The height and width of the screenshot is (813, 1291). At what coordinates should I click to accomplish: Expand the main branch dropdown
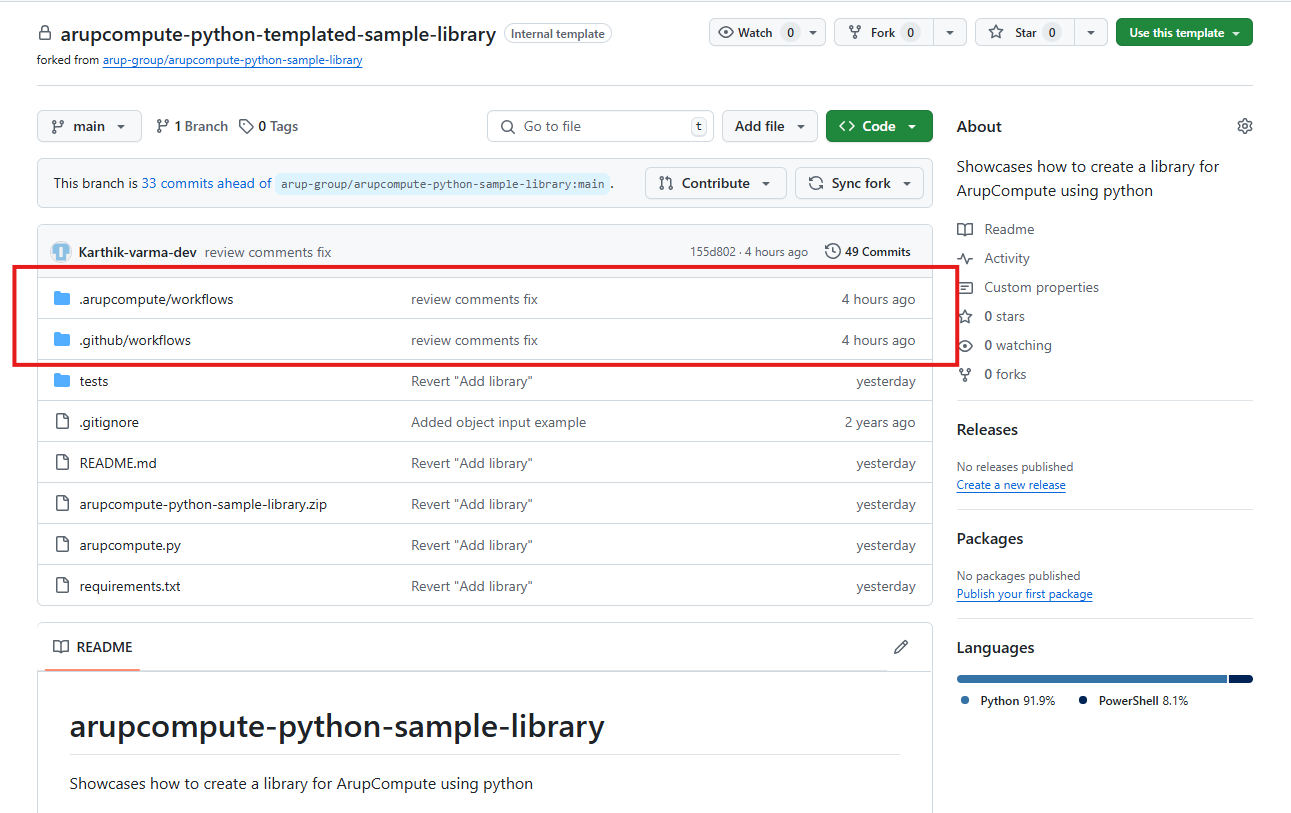point(89,126)
